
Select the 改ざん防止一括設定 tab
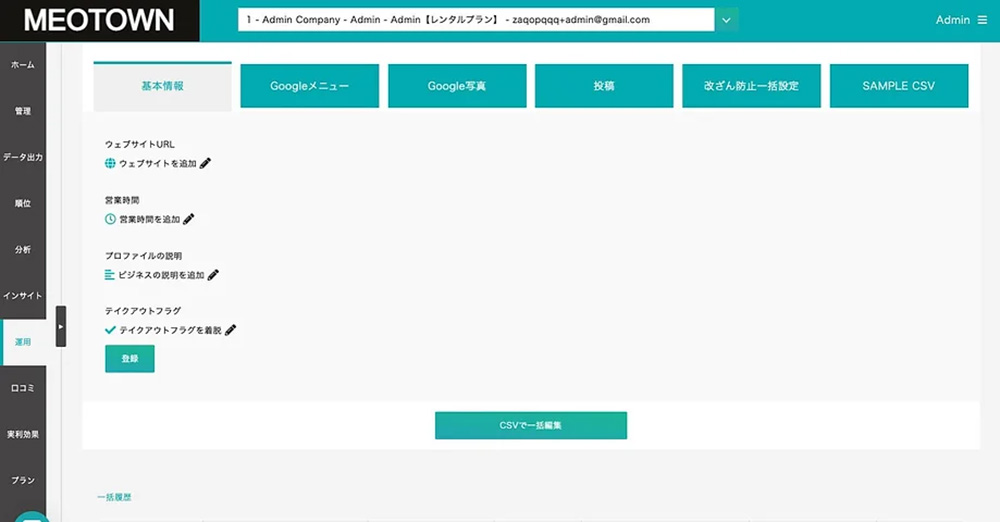(x=751, y=86)
